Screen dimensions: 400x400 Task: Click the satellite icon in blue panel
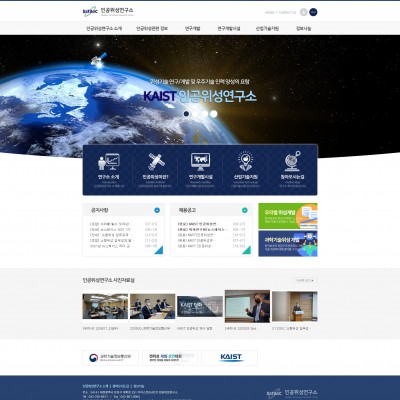point(156,162)
